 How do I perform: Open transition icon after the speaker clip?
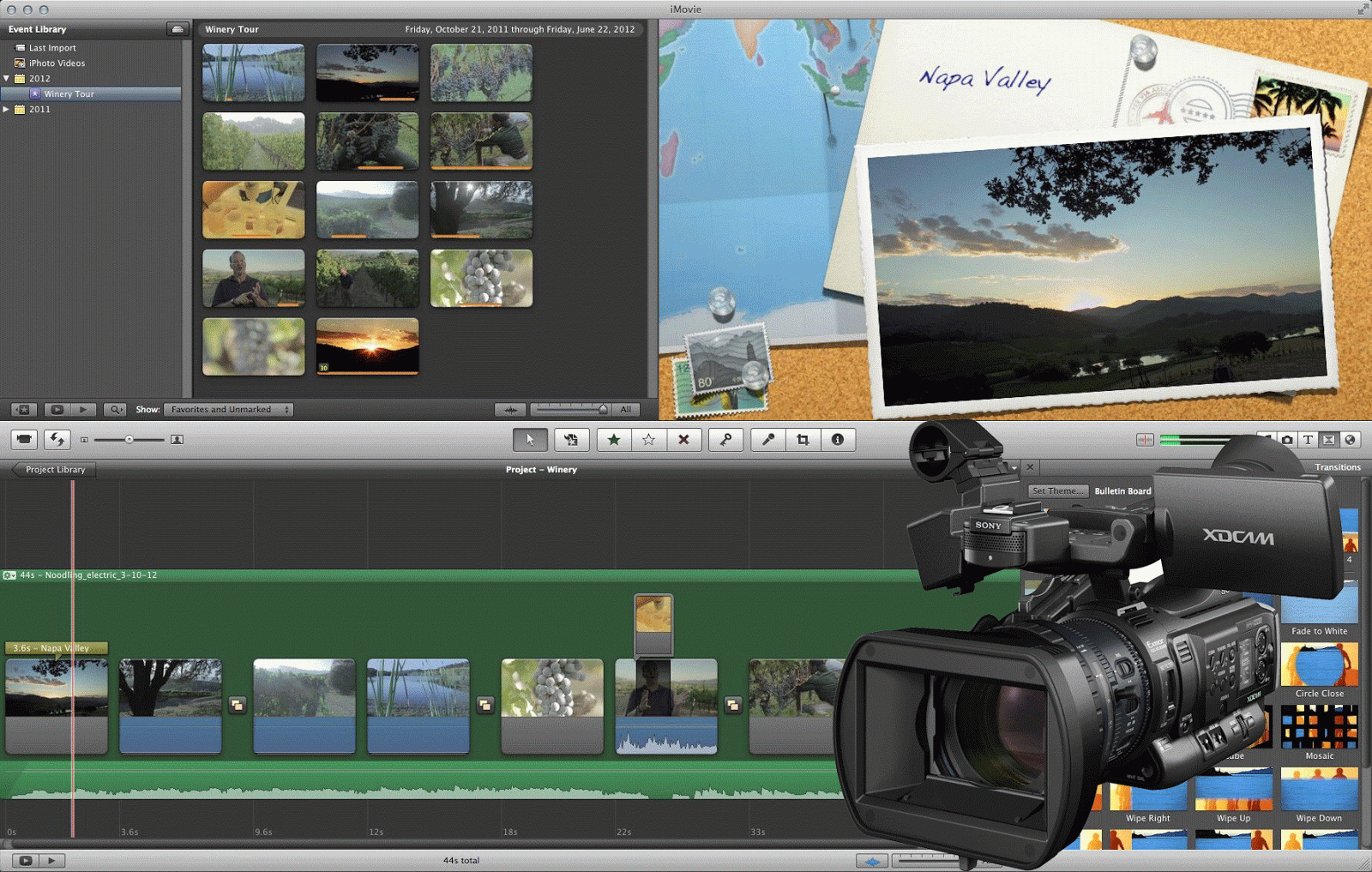733,705
